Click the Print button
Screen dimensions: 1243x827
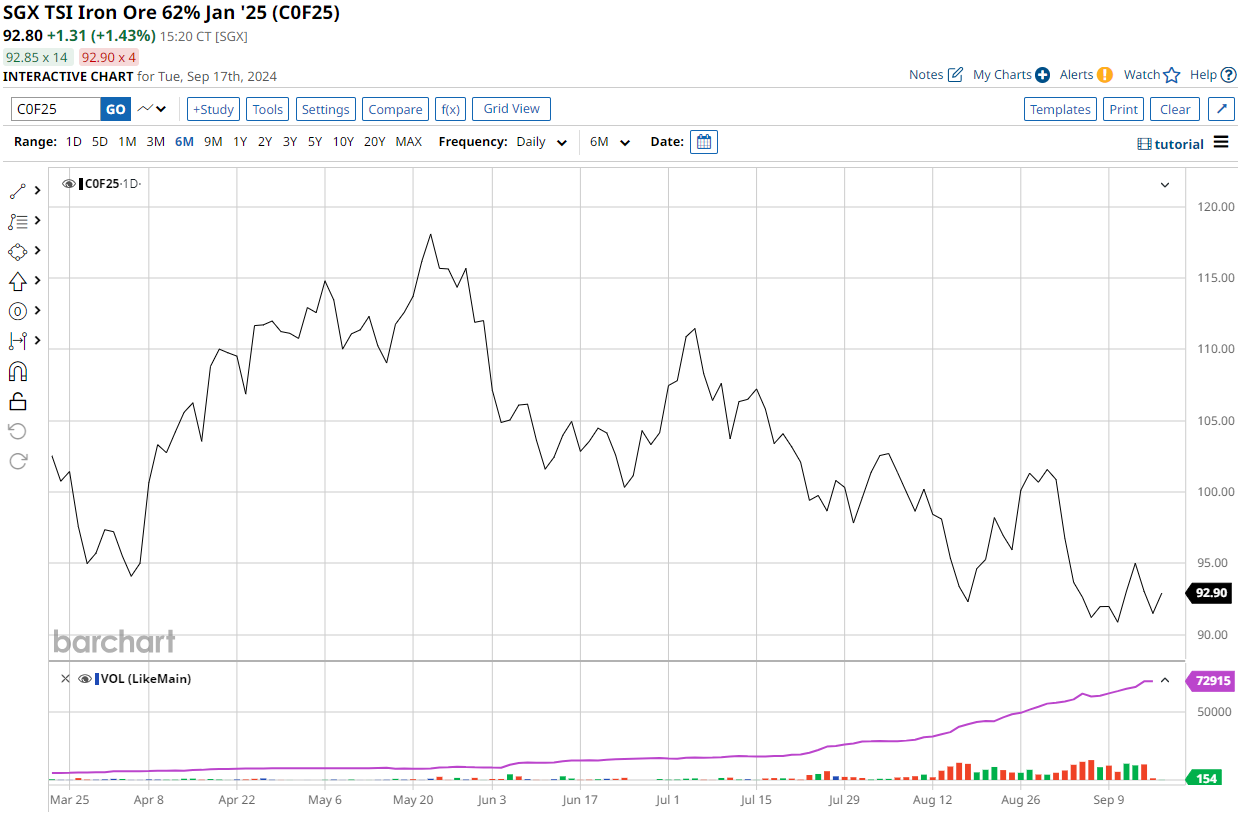pyautogui.click(x=1124, y=109)
